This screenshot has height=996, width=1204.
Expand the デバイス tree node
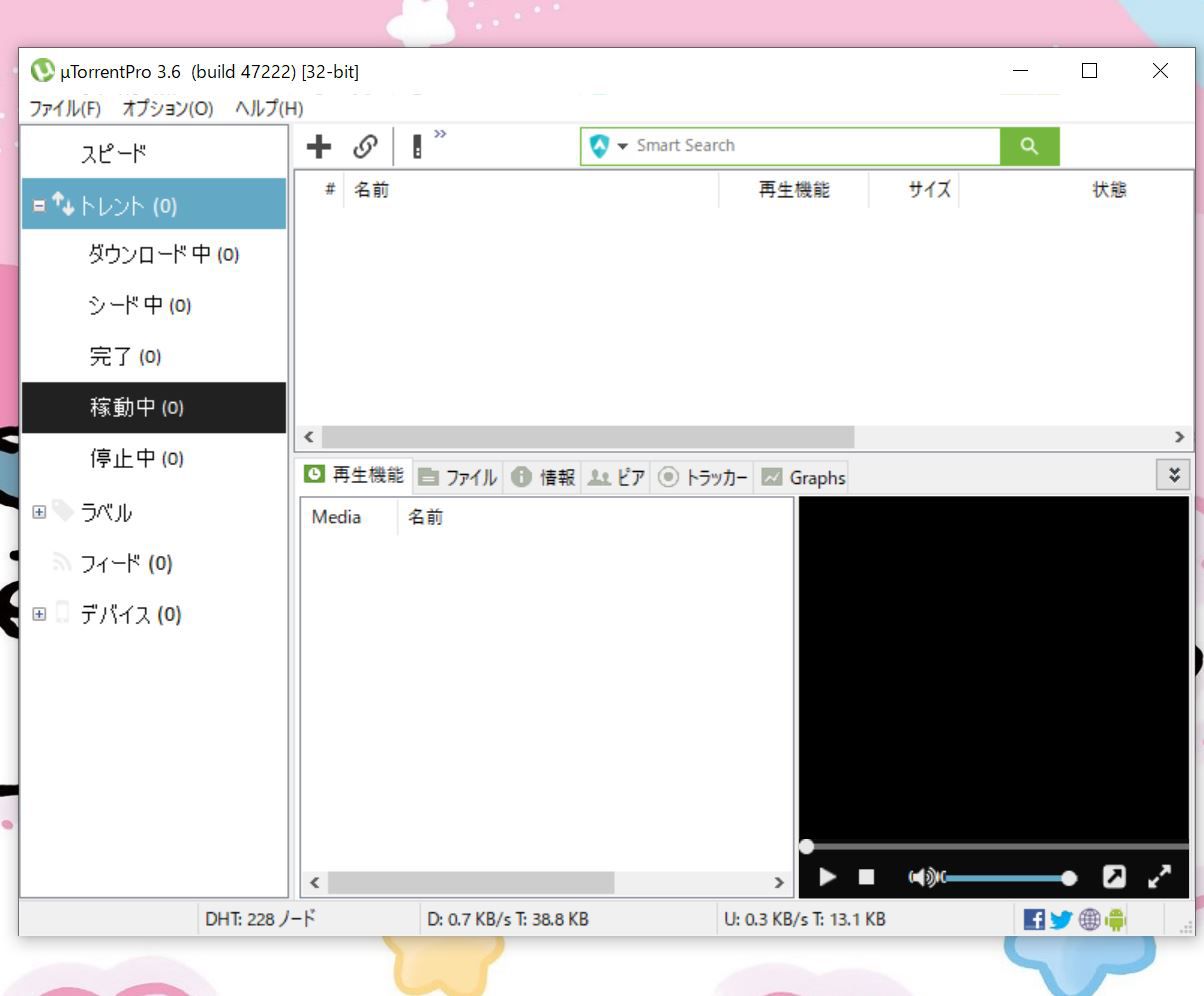[x=39, y=614]
